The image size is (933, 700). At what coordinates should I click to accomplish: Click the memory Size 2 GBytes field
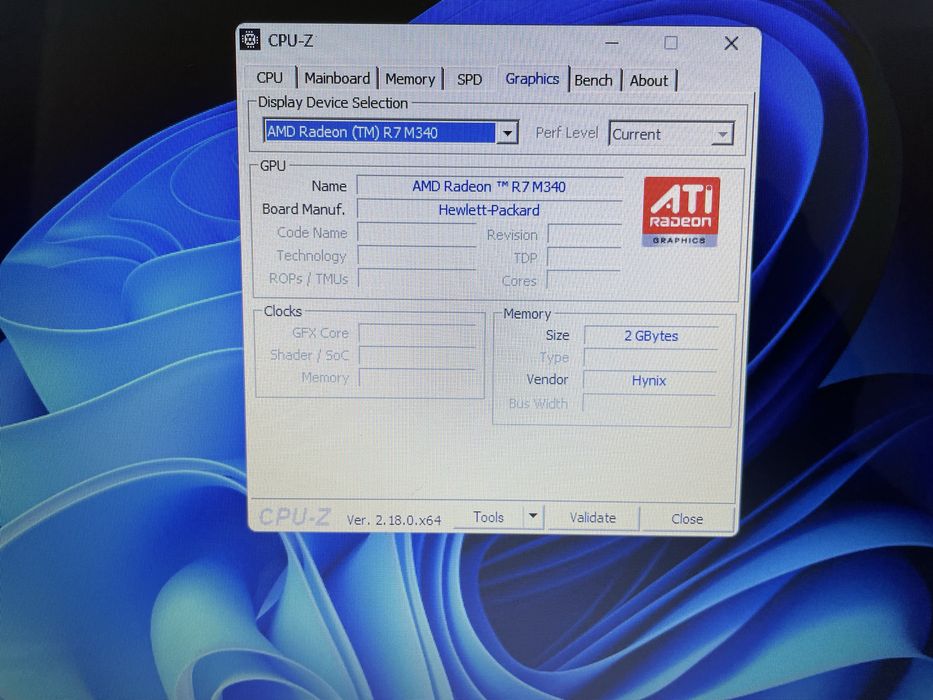click(x=651, y=336)
